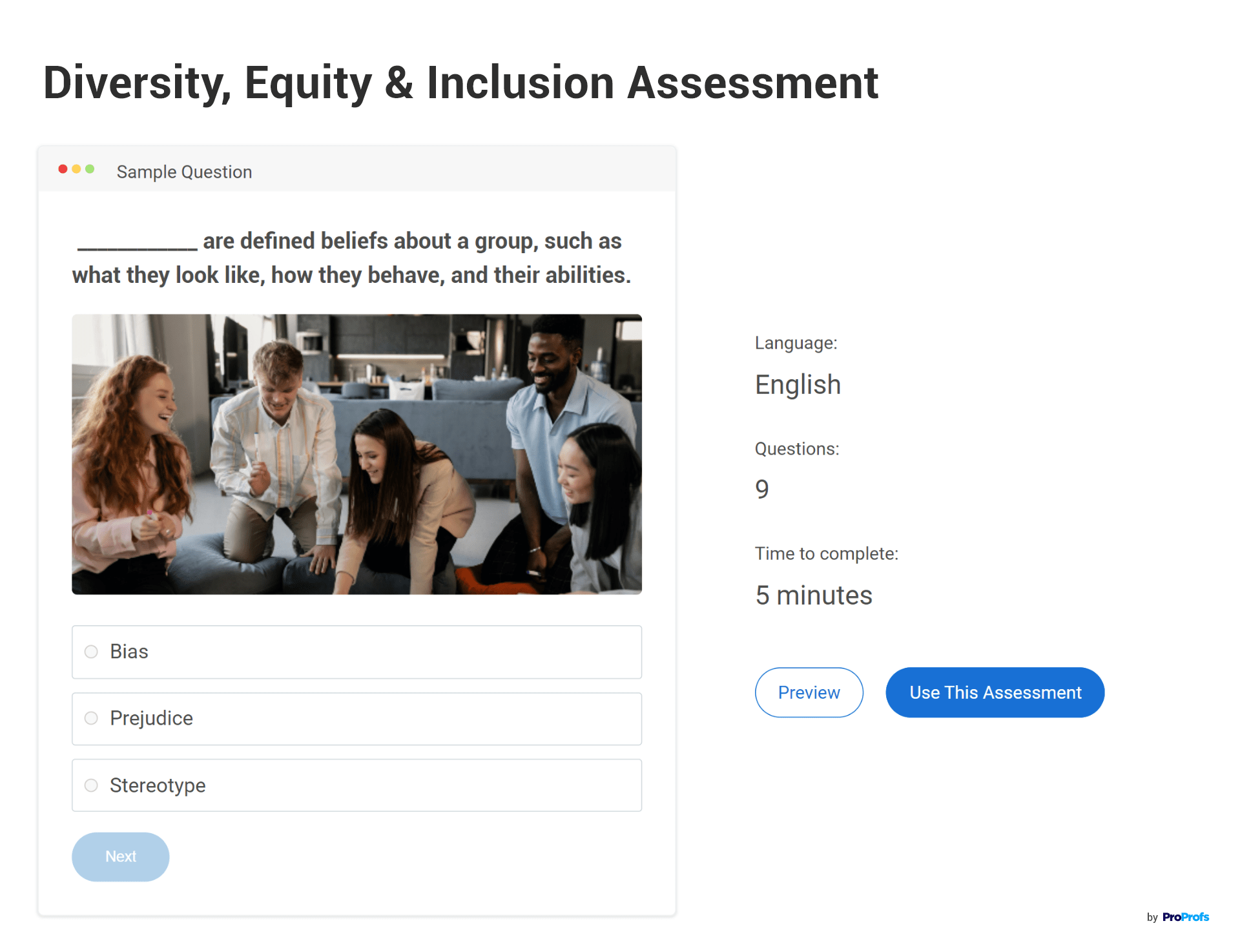Click the question text about defined beliefs
This screenshot has height=952, width=1240.
(351, 258)
